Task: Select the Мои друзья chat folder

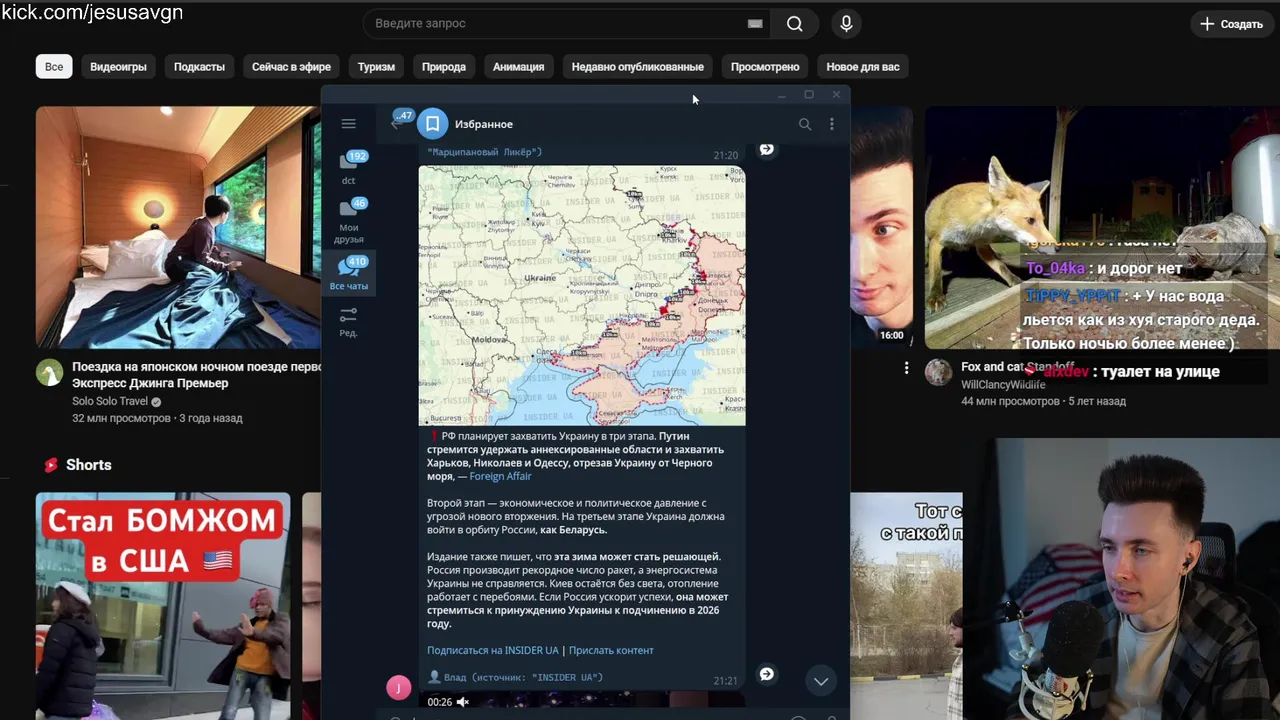Action: pos(349,221)
